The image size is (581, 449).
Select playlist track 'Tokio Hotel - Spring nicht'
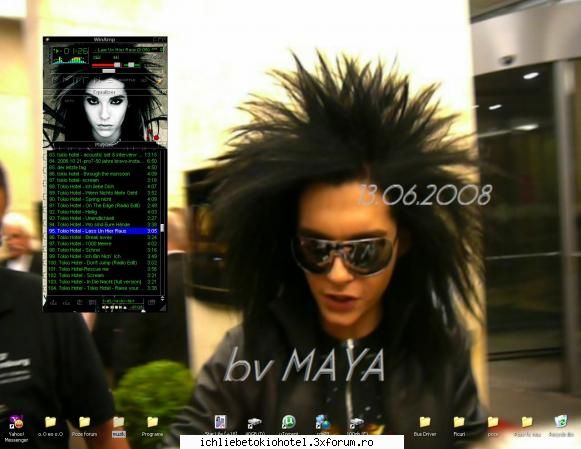pyautogui.click(x=103, y=199)
